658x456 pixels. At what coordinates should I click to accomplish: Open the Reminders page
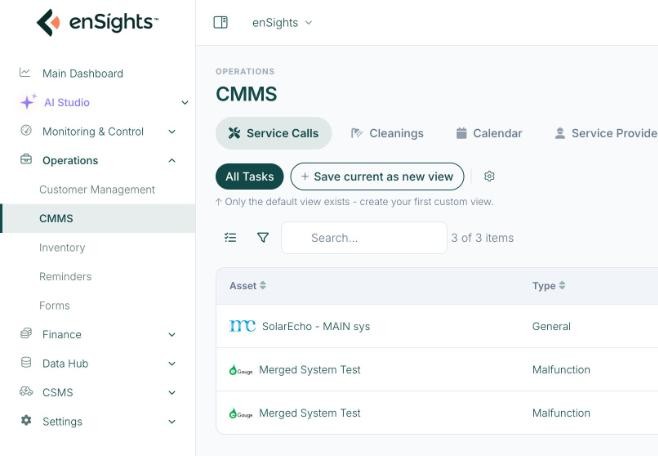tap(65, 276)
